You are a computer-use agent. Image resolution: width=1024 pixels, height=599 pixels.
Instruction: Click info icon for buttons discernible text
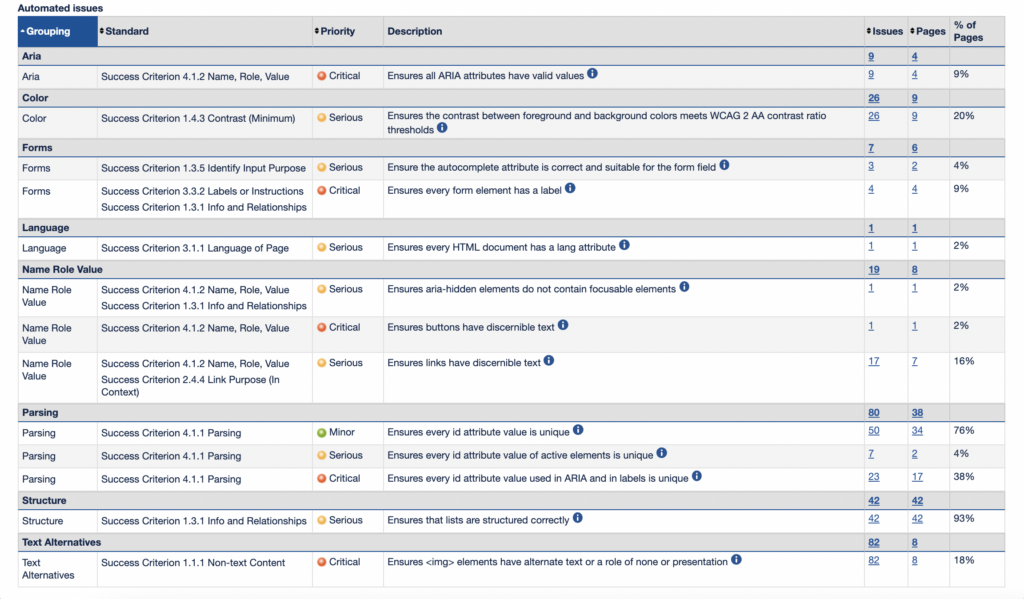[x=563, y=325]
